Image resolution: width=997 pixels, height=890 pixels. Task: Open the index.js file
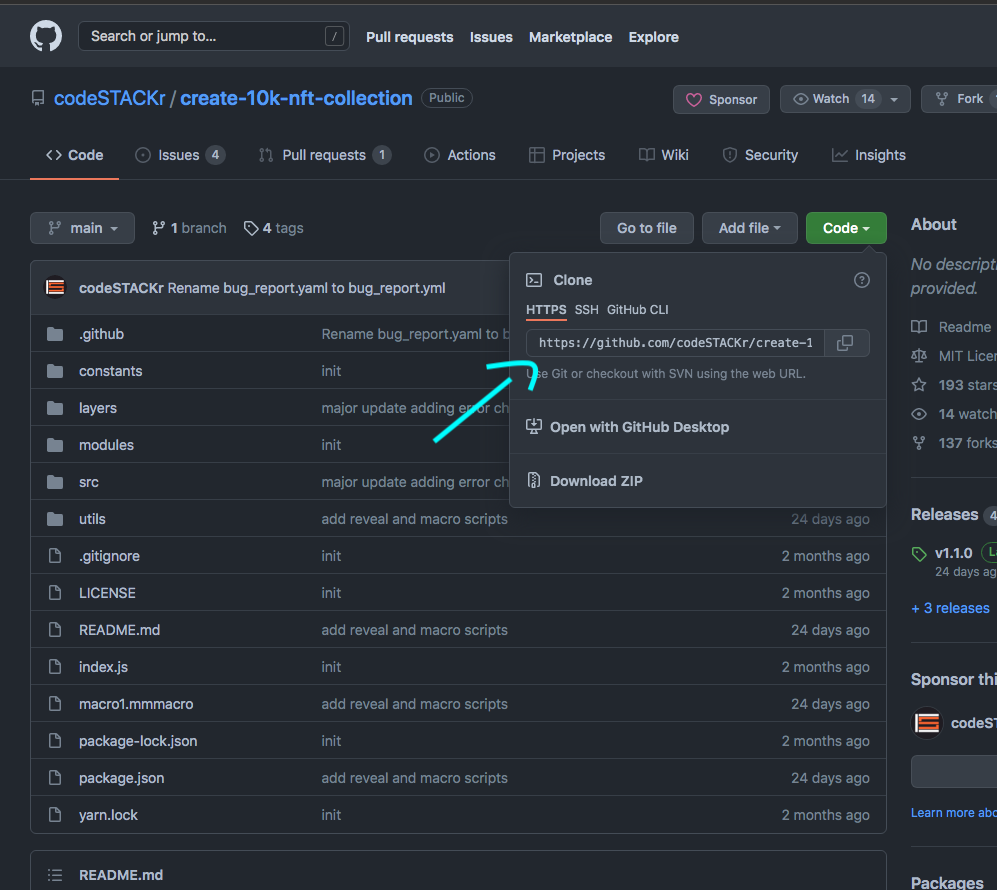[103, 667]
